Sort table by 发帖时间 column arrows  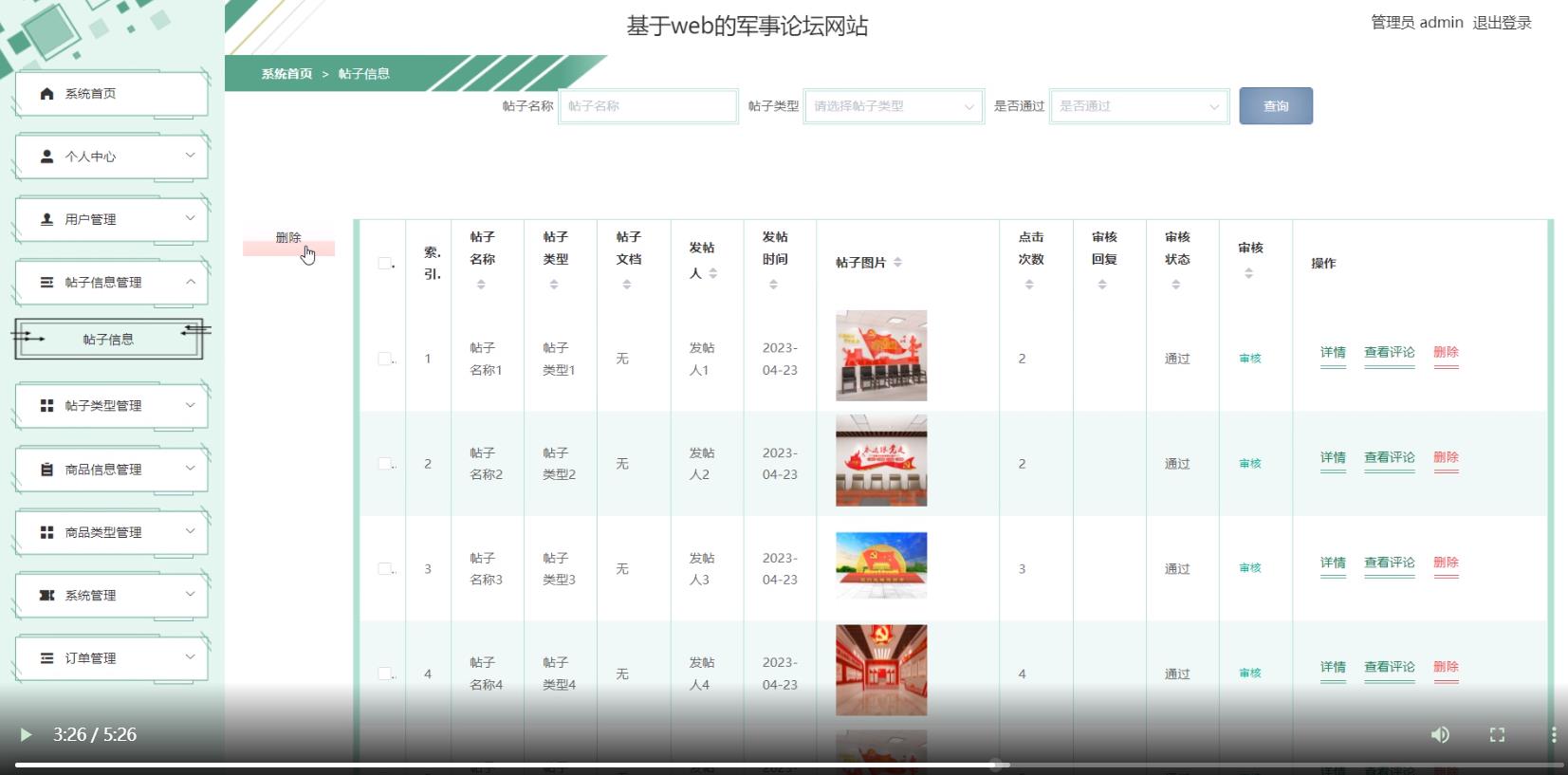tap(773, 285)
